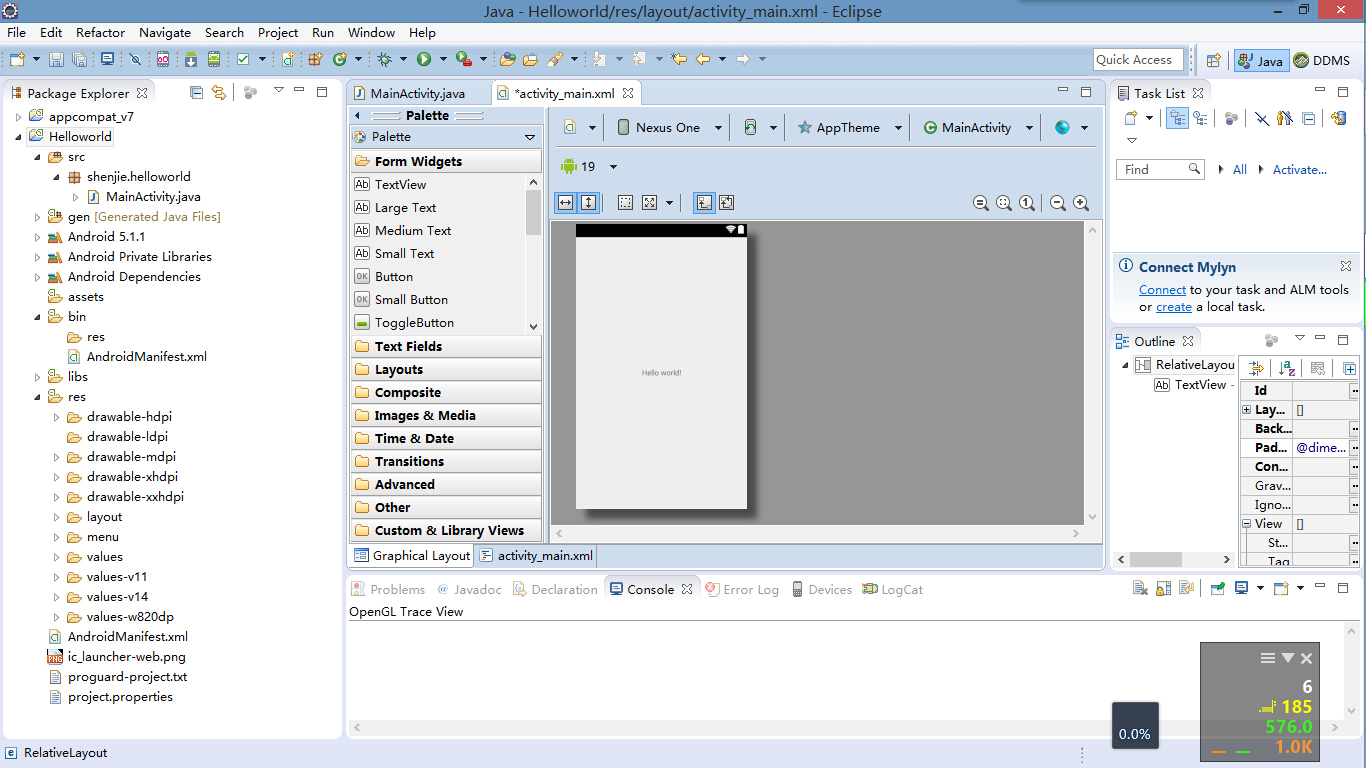Open the Refactor menu
Image resolution: width=1366 pixels, height=768 pixels.
(x=101, y=32)
